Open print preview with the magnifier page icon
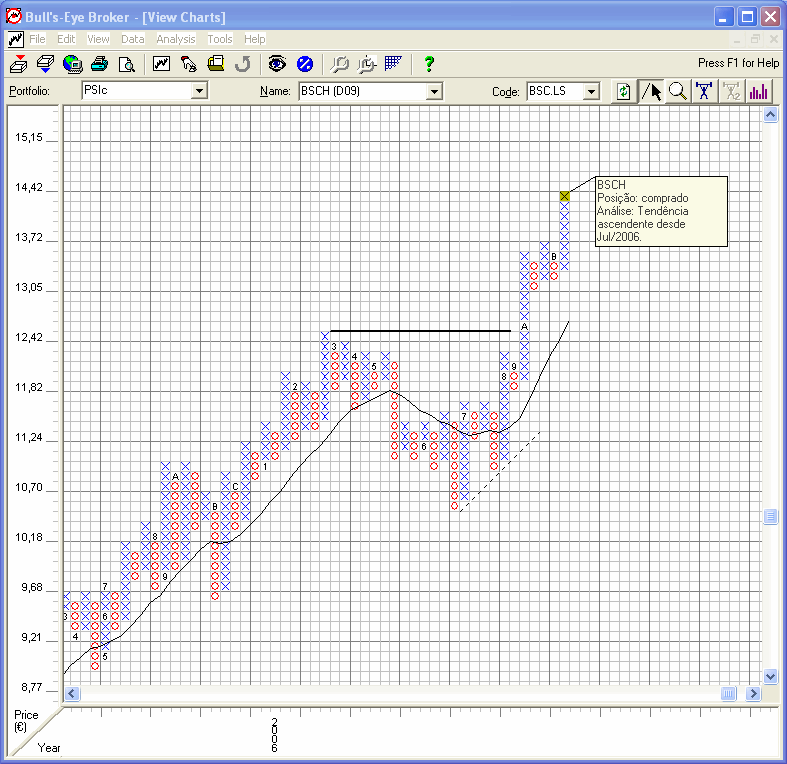This screenshot has height=764, width=787. coord(126,64)
